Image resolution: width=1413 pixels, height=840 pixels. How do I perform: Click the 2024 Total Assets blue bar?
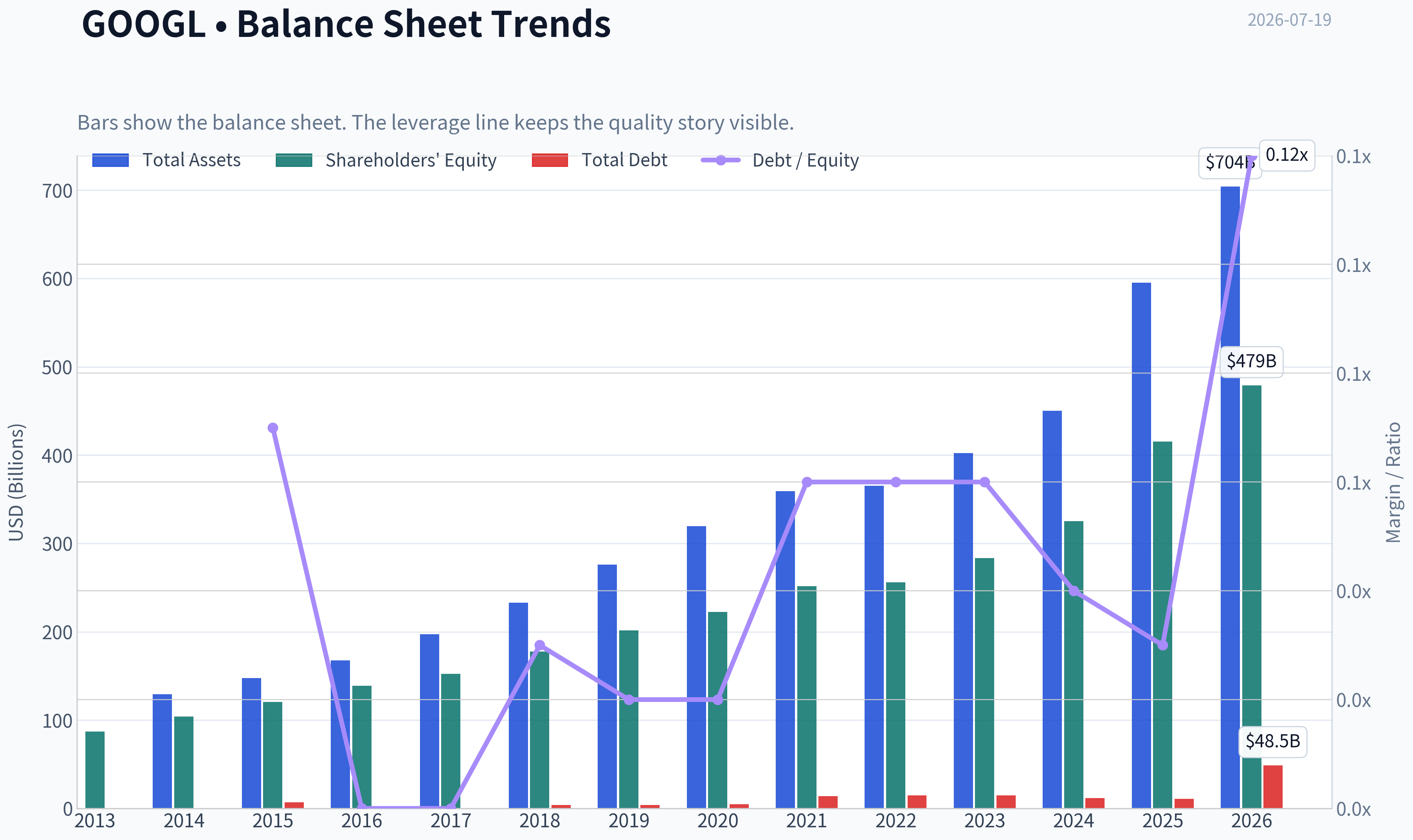coord(1052,610)
